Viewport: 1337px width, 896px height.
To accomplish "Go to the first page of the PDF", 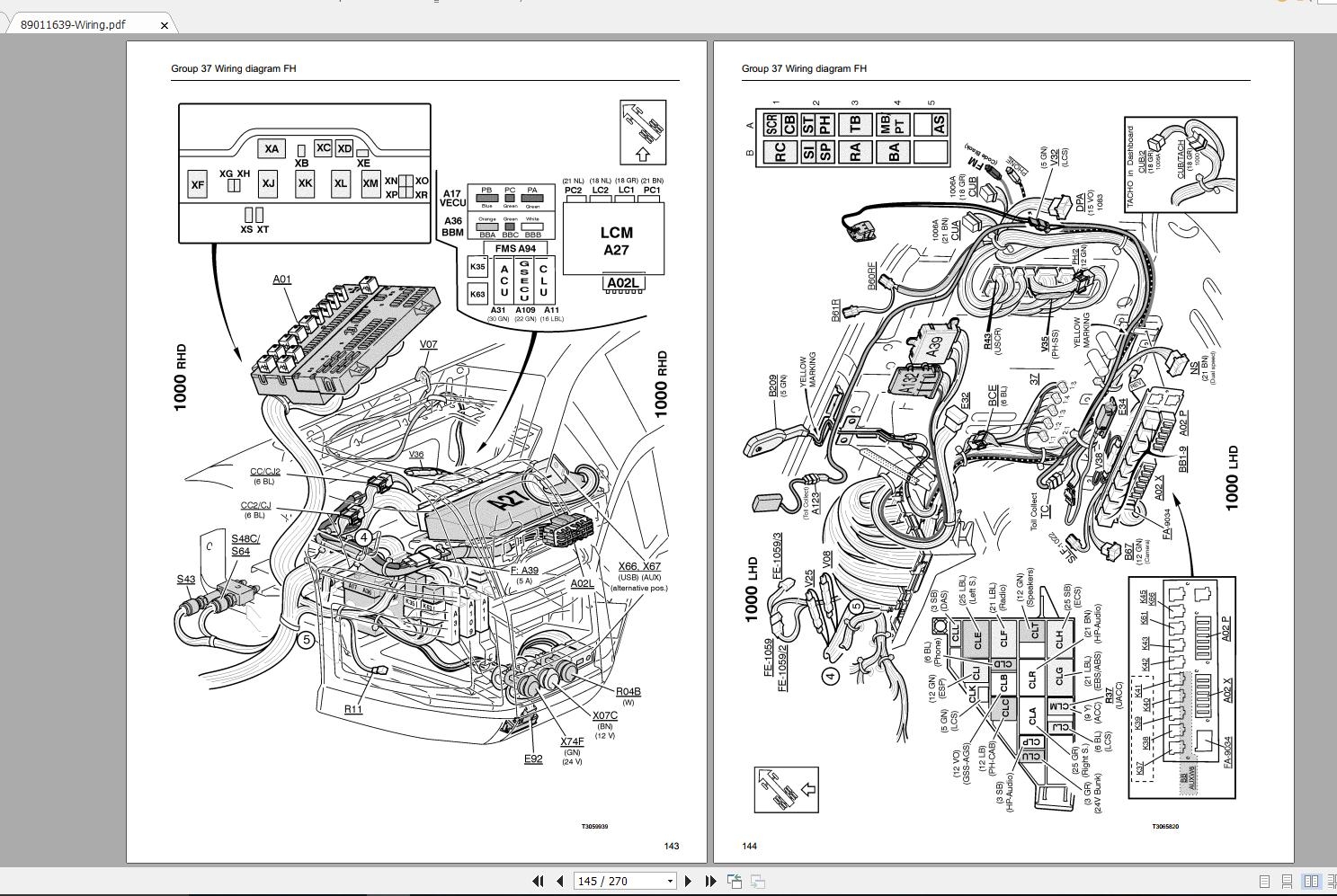I will 539,882.
